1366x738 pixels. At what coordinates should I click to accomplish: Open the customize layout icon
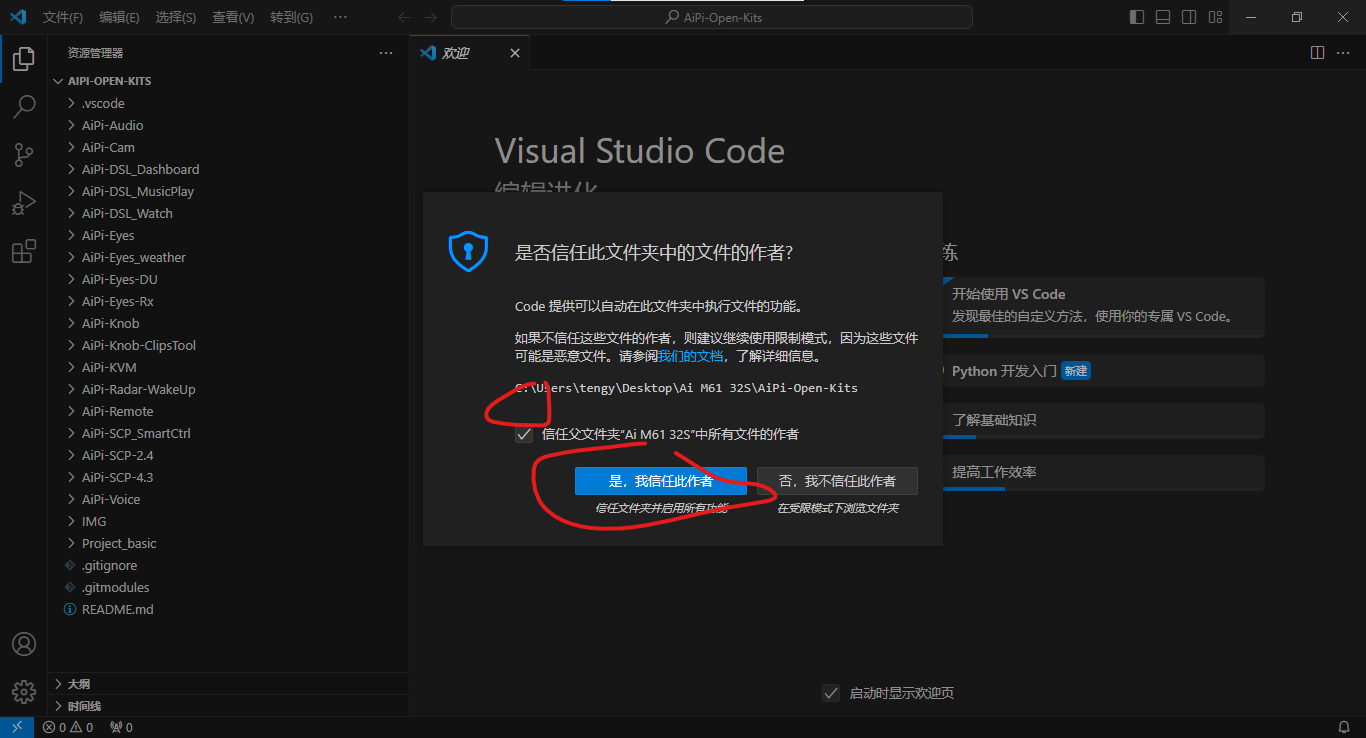click(1215, 17)
